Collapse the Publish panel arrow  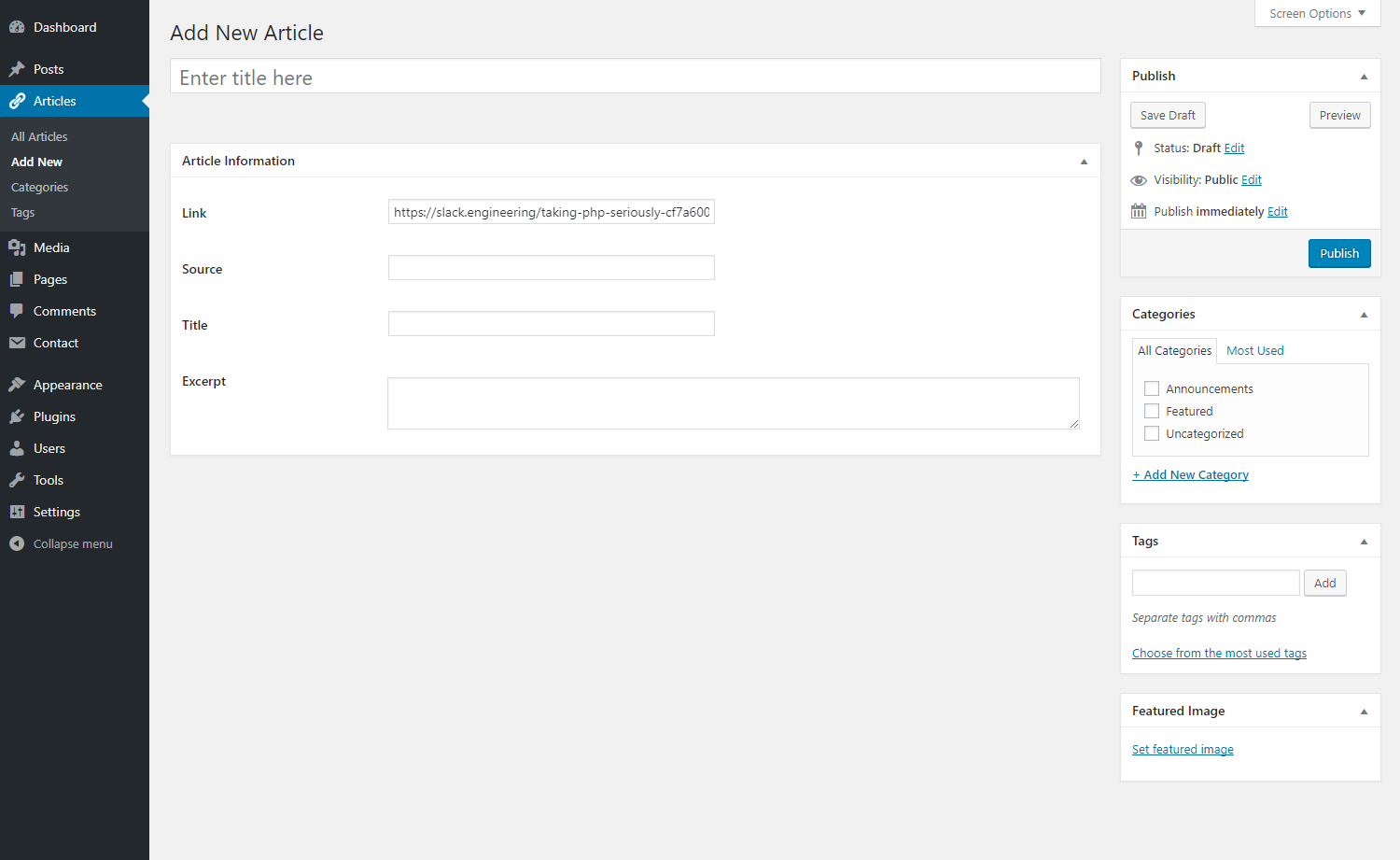[x=1364, y=77]
